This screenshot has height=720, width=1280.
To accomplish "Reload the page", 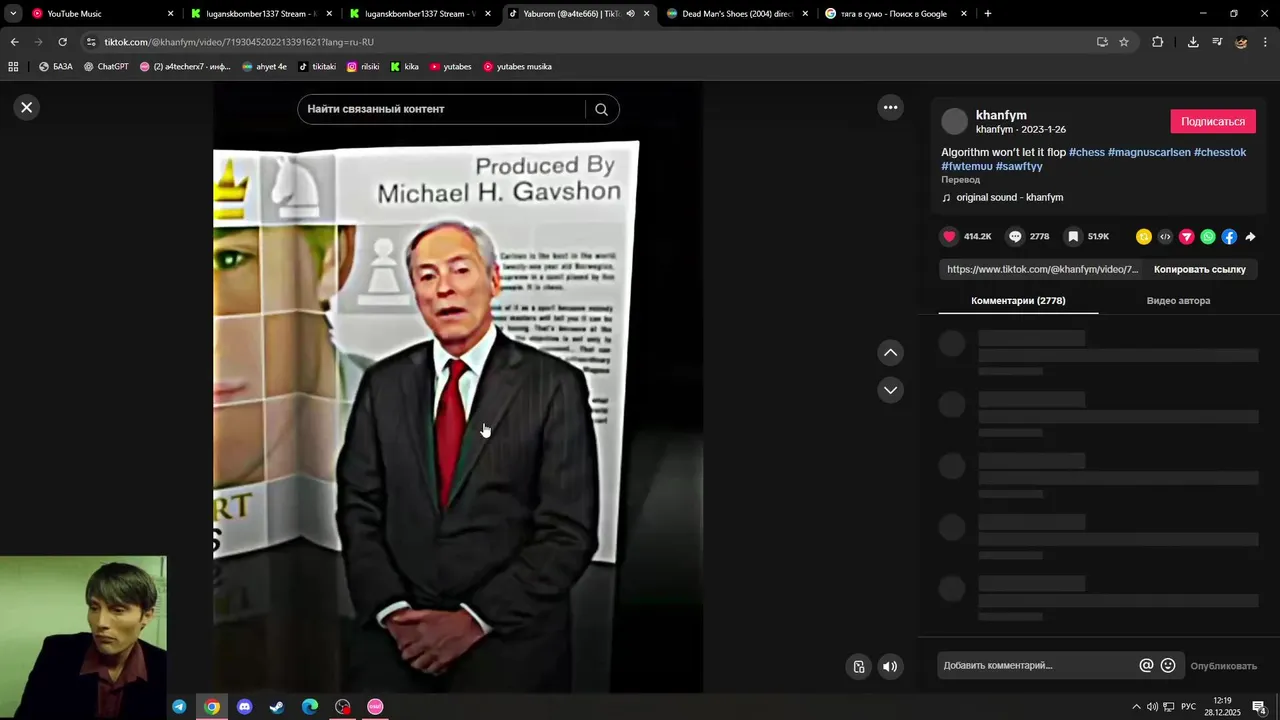I will [x=62, y=42].
